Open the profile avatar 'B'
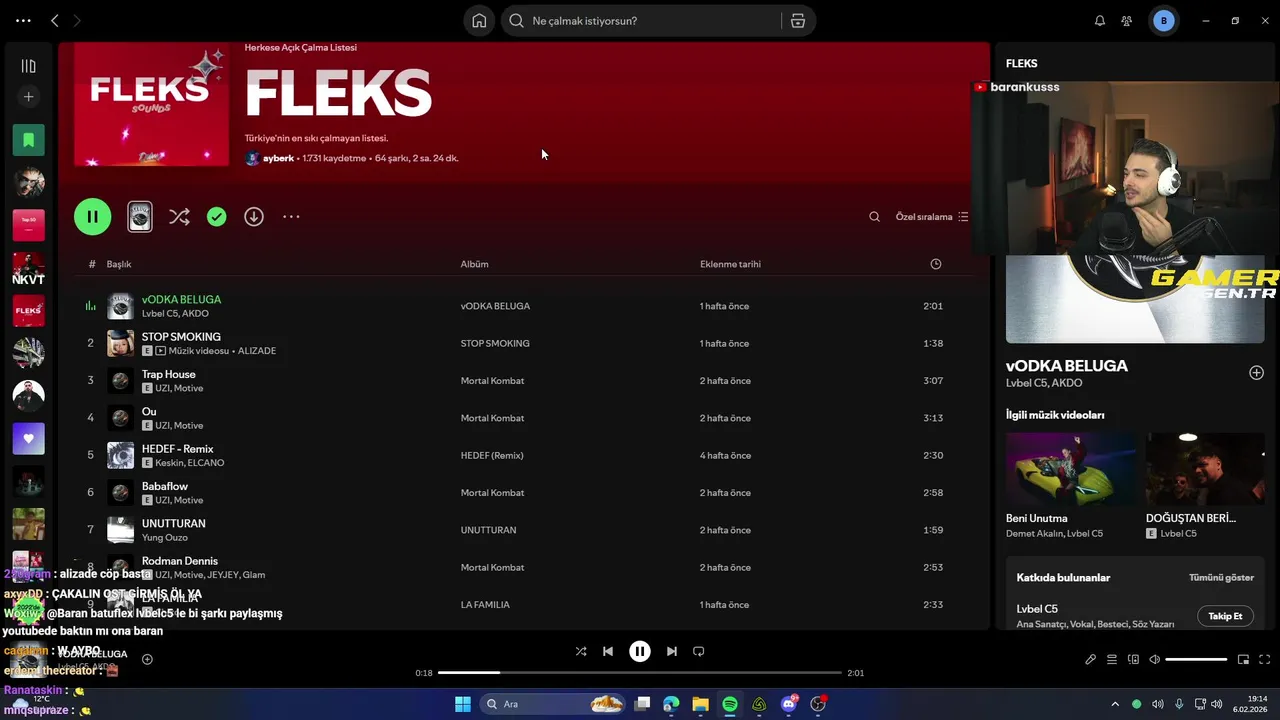Screen dimensions: 1280x720 tap(1163, 20)
